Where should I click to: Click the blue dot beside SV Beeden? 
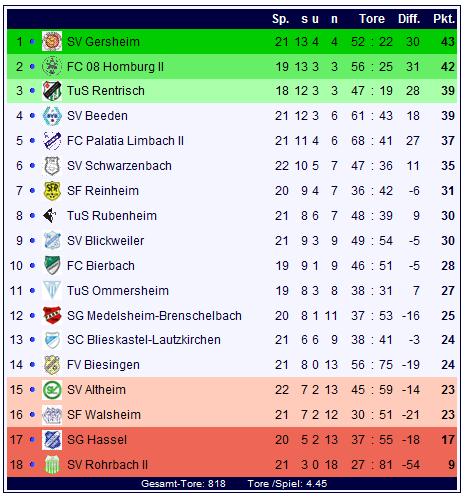(x=32, y=116)
